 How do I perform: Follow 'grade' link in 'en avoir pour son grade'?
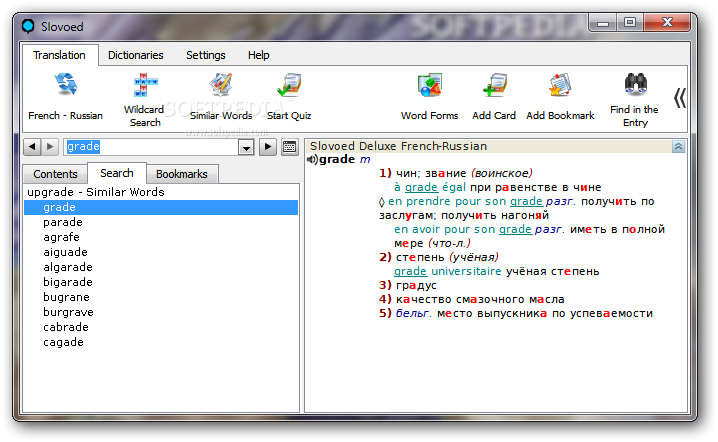[515, 229]
